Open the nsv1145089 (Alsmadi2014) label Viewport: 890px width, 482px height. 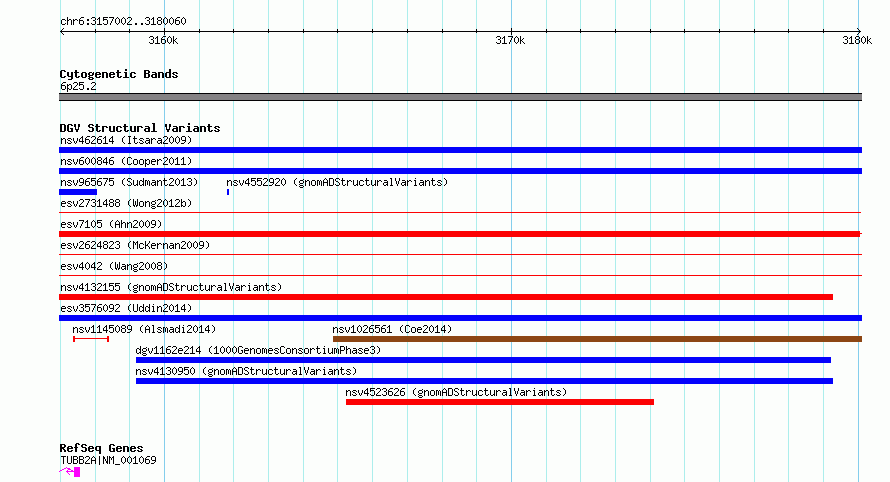point(144,329)
